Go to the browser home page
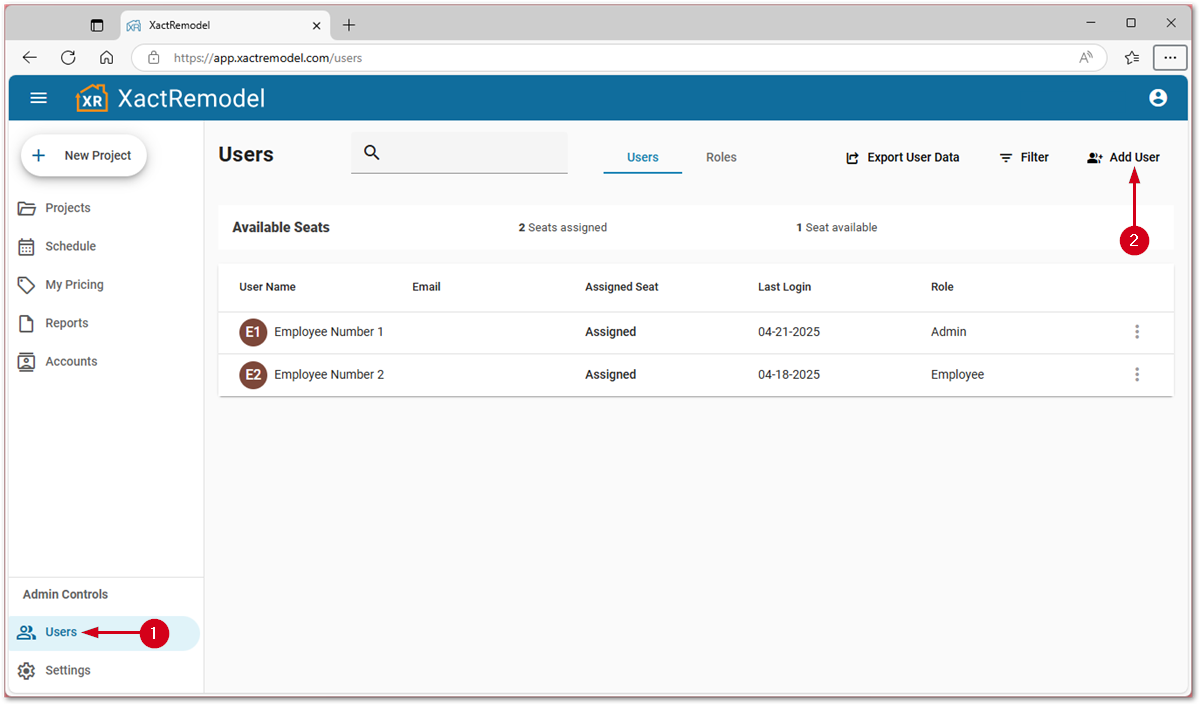The image size is (1200, 705). (106, 58)
